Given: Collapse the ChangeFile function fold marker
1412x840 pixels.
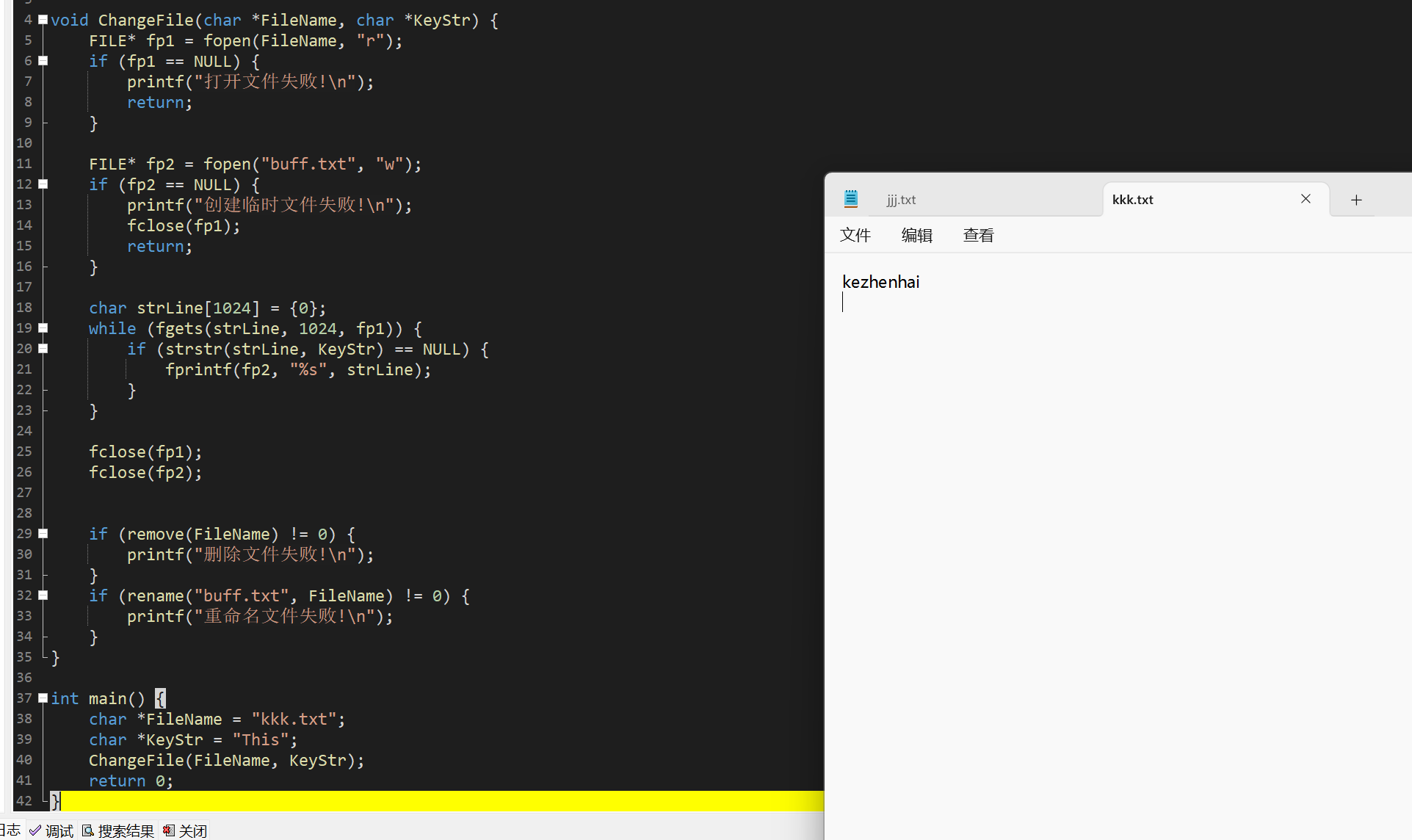Looking at the screenshot, I should click(x=43, y=20).
